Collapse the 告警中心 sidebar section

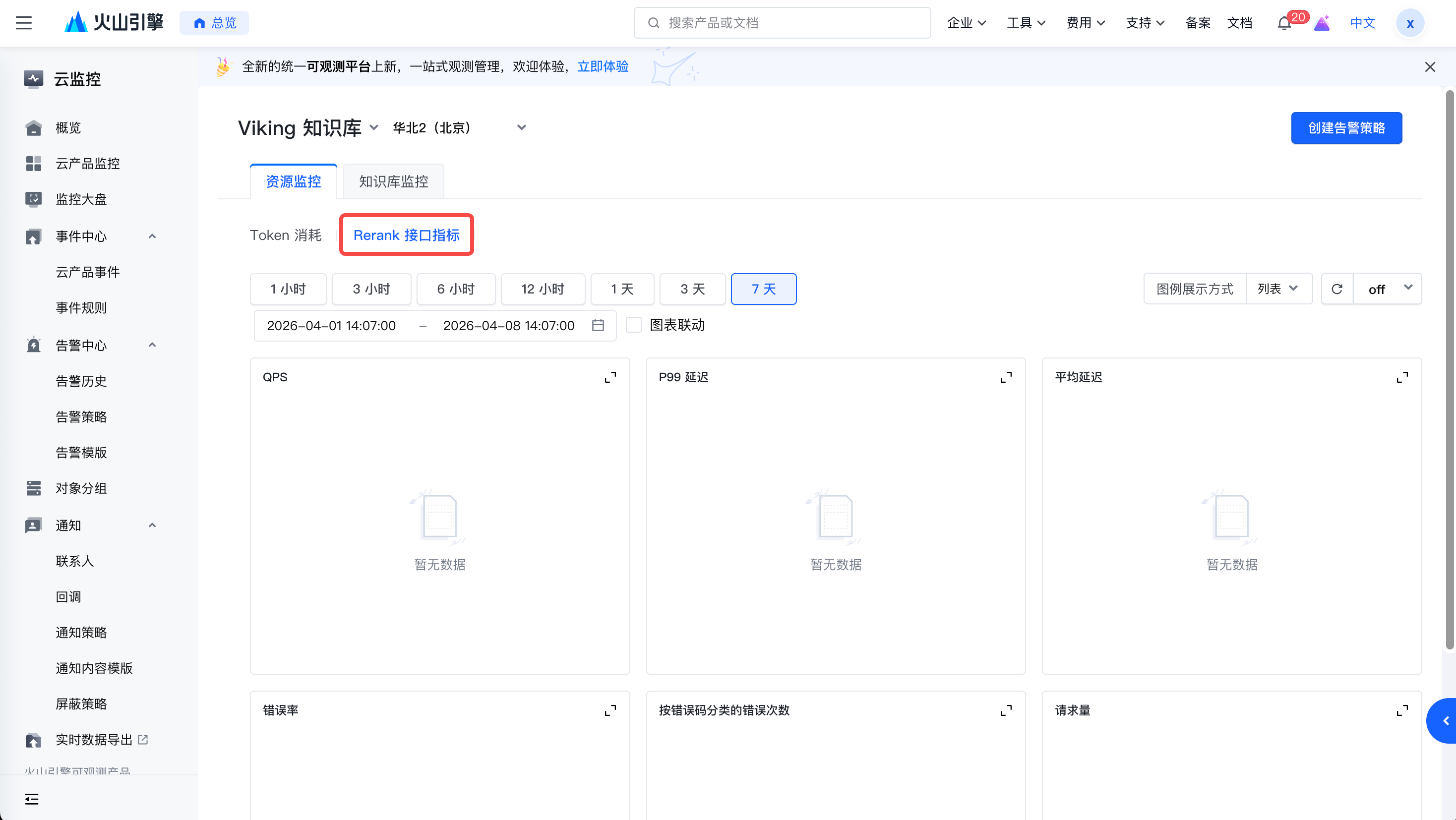[152, 345]
